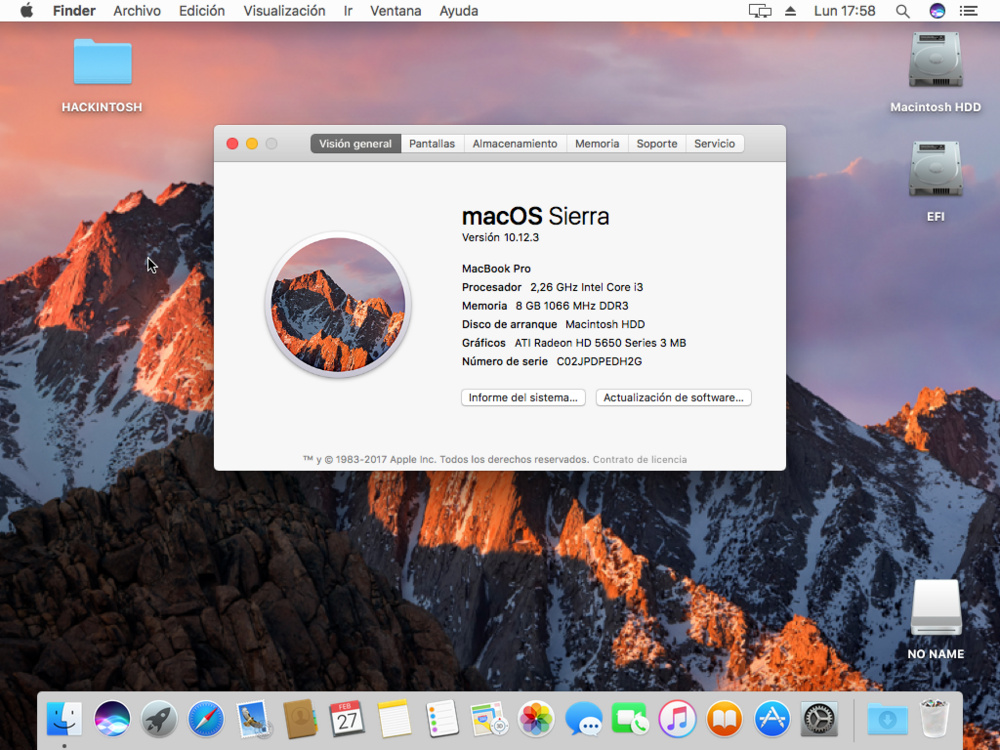Open Notification Center from menu bar
This screenshot has width=1000, height=750.
coord(969,11)
